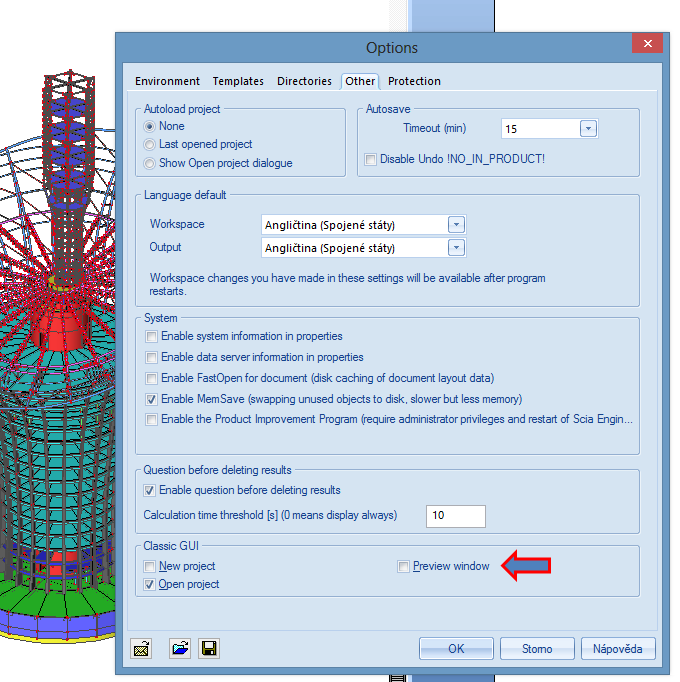Select the Last opened project radio button
The image size is (680, 682).
click(x=151, y=145)
